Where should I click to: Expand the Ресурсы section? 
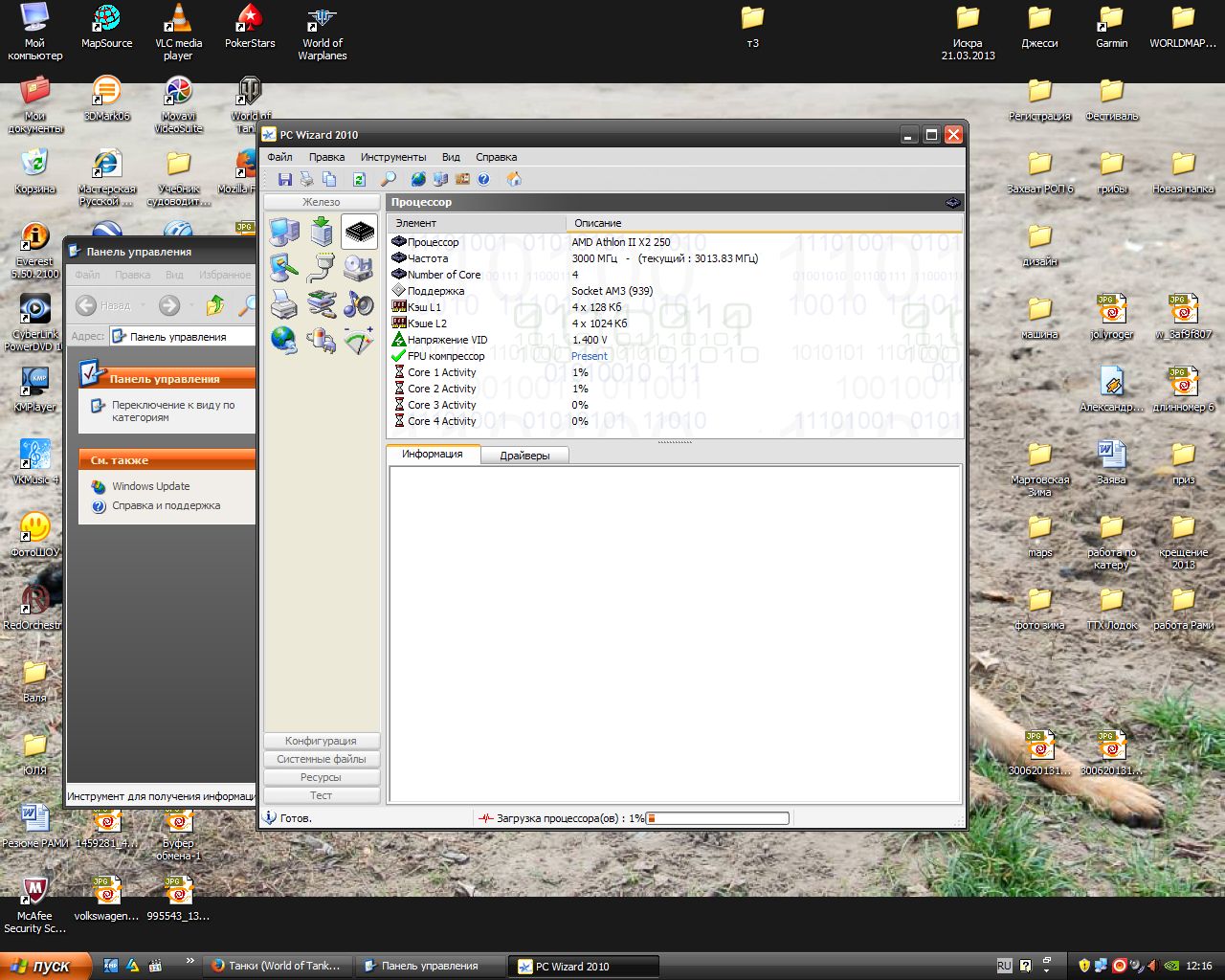click(x=321, y=777)
